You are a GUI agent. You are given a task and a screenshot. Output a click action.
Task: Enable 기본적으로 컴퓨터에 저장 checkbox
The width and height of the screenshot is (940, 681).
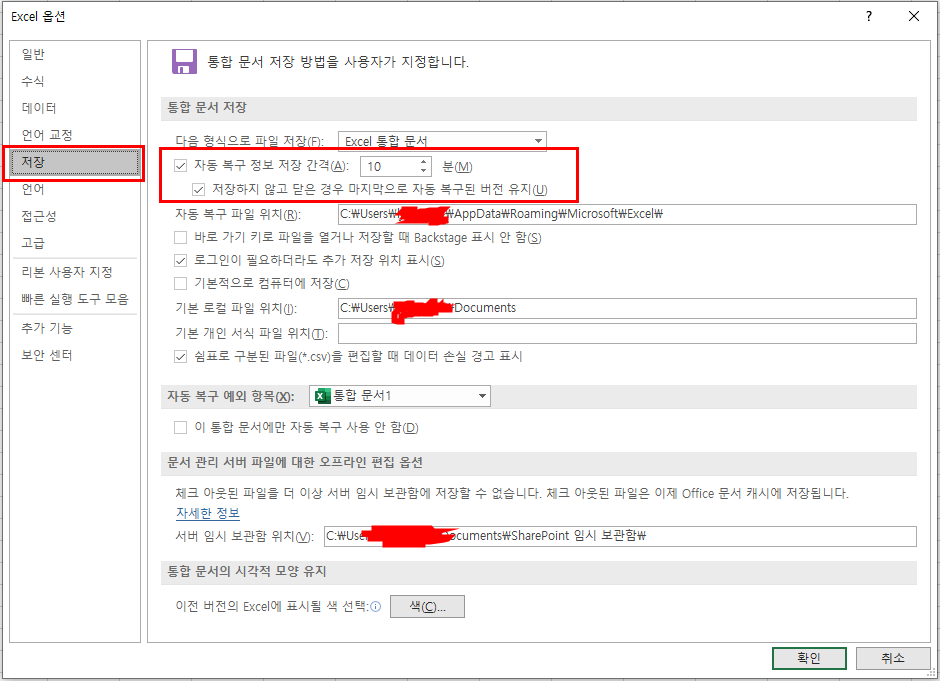click(x=180, y=283)
